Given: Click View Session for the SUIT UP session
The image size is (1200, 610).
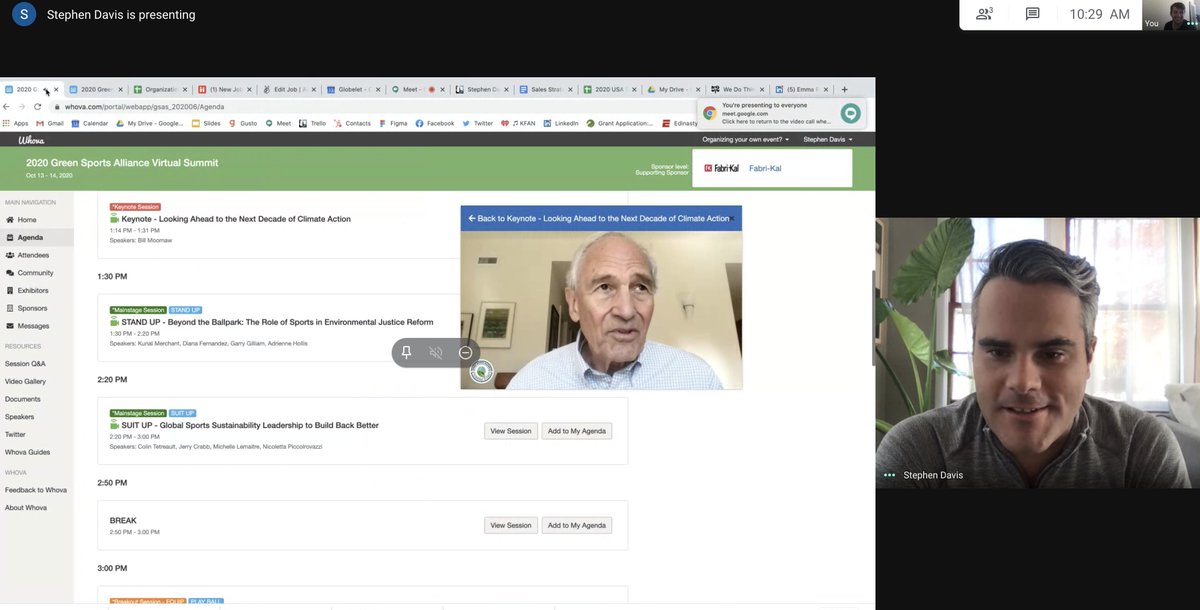Looking at the screenshot, I should pos(510,430).
